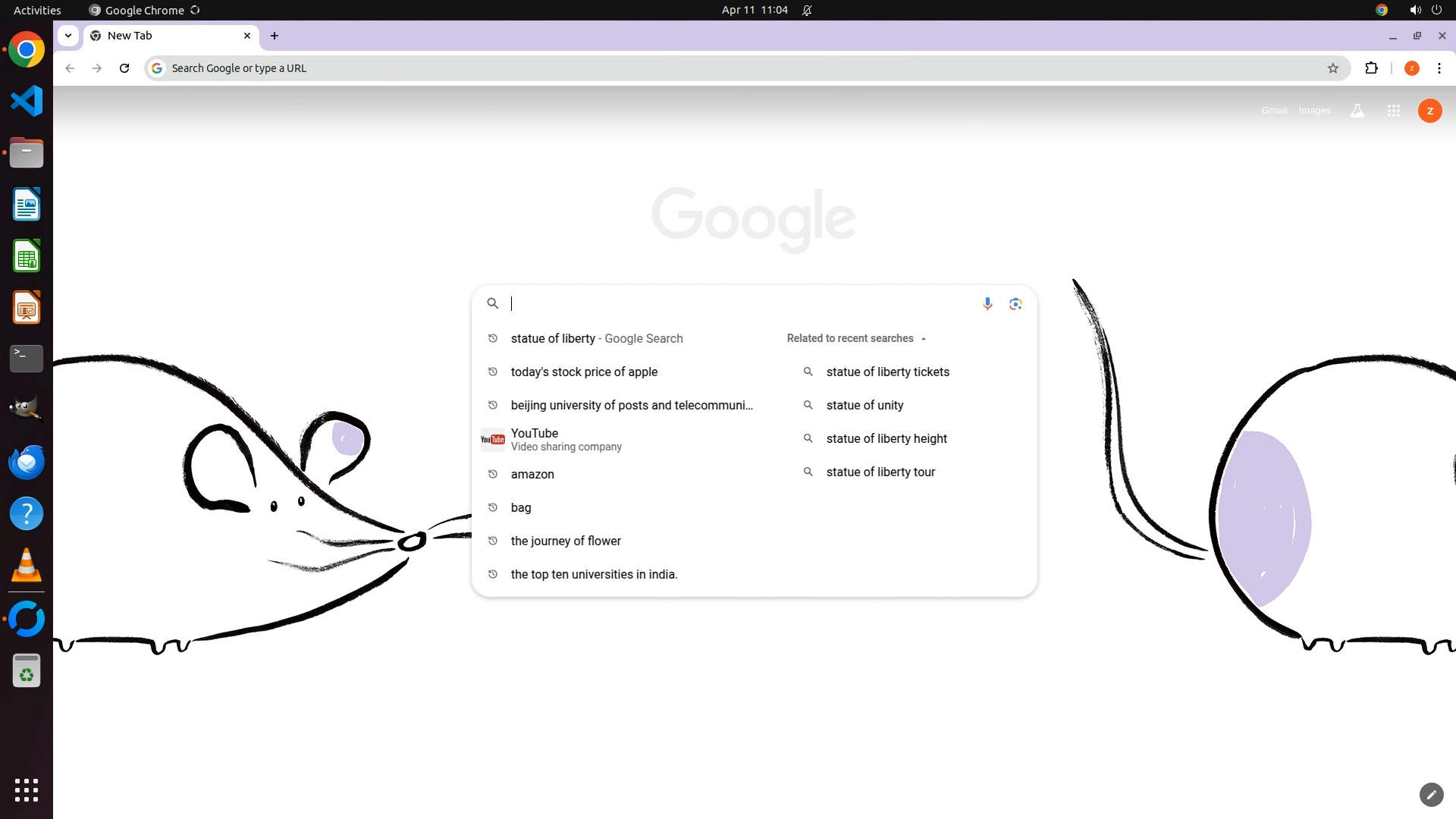The image size is (1456, 819).
Task: Toggle the notifications bell in top bar
Action: click(x=807, y=10)
